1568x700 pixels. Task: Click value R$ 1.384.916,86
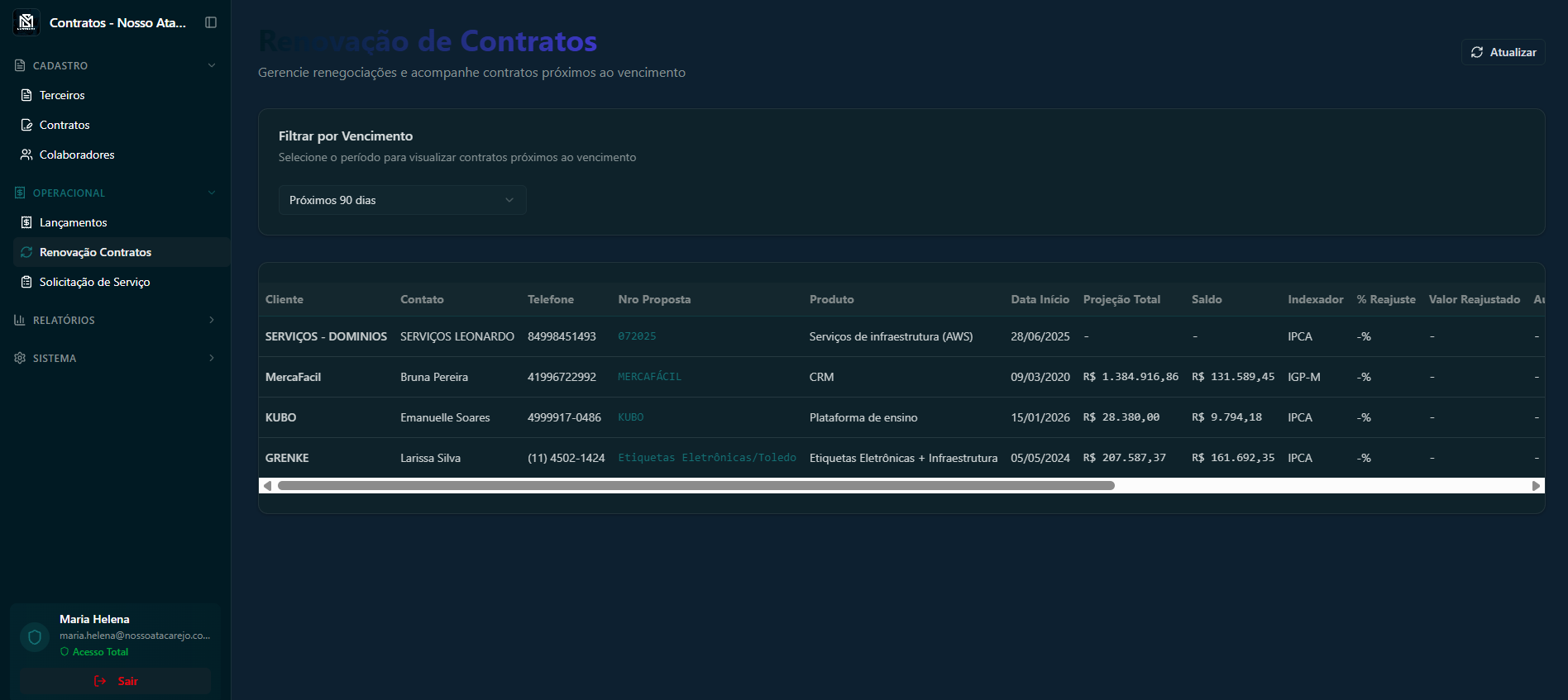coord(1131,377)
